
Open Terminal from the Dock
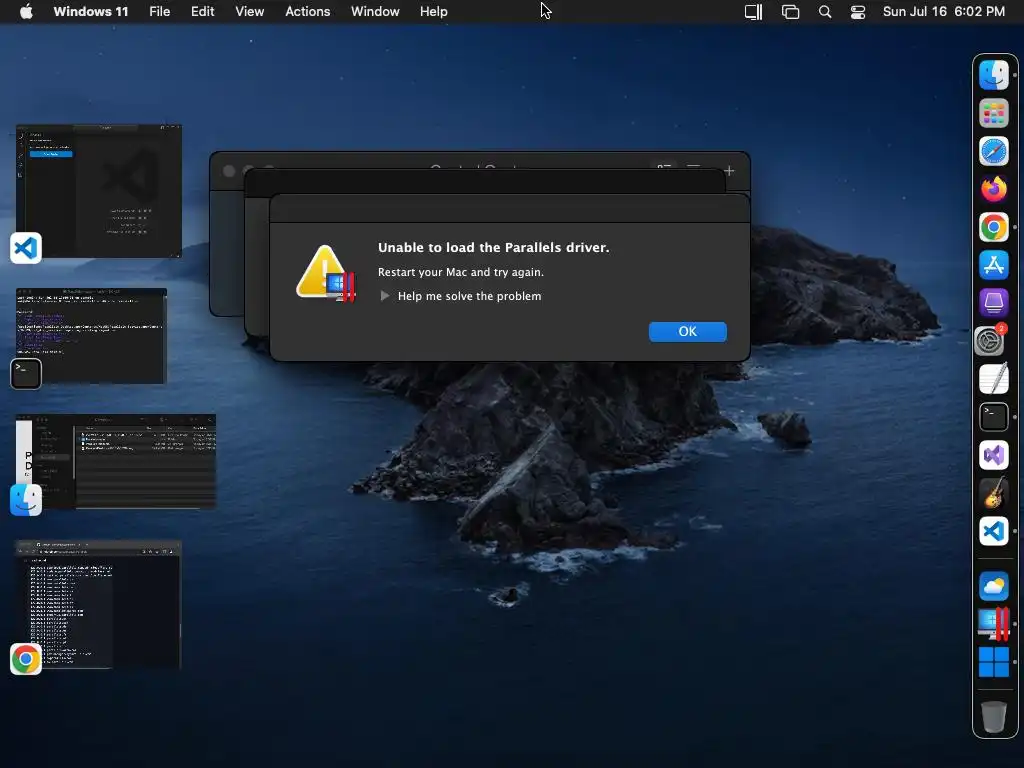point(994,417)
